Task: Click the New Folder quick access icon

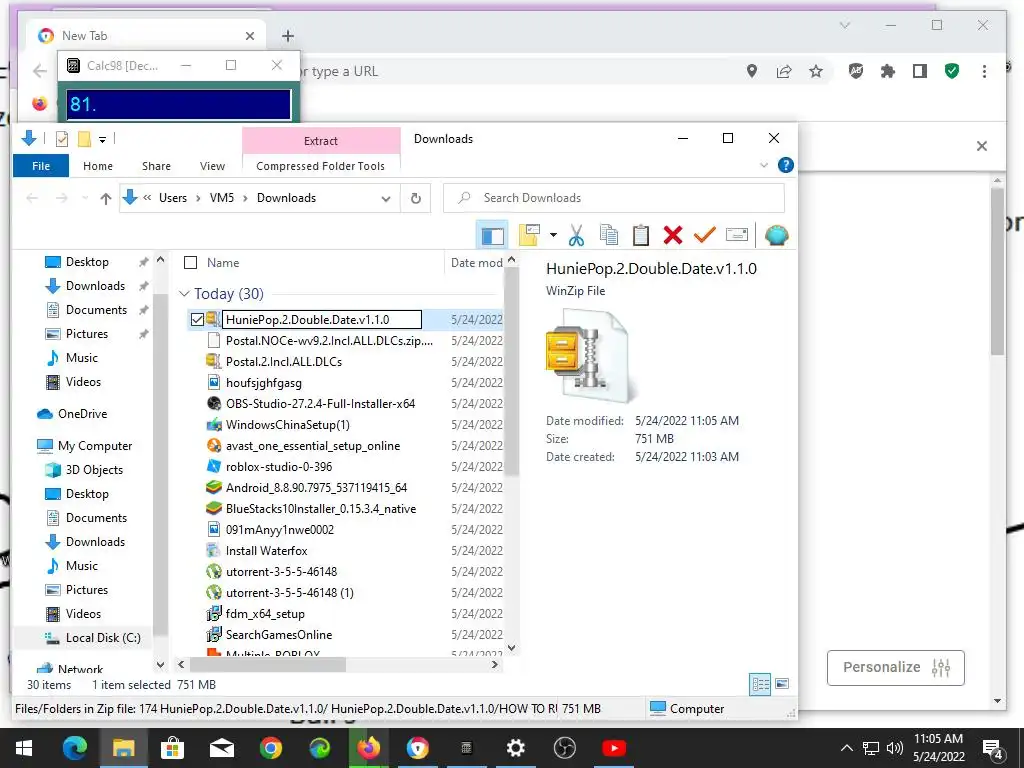Action: tap(84, 139)
